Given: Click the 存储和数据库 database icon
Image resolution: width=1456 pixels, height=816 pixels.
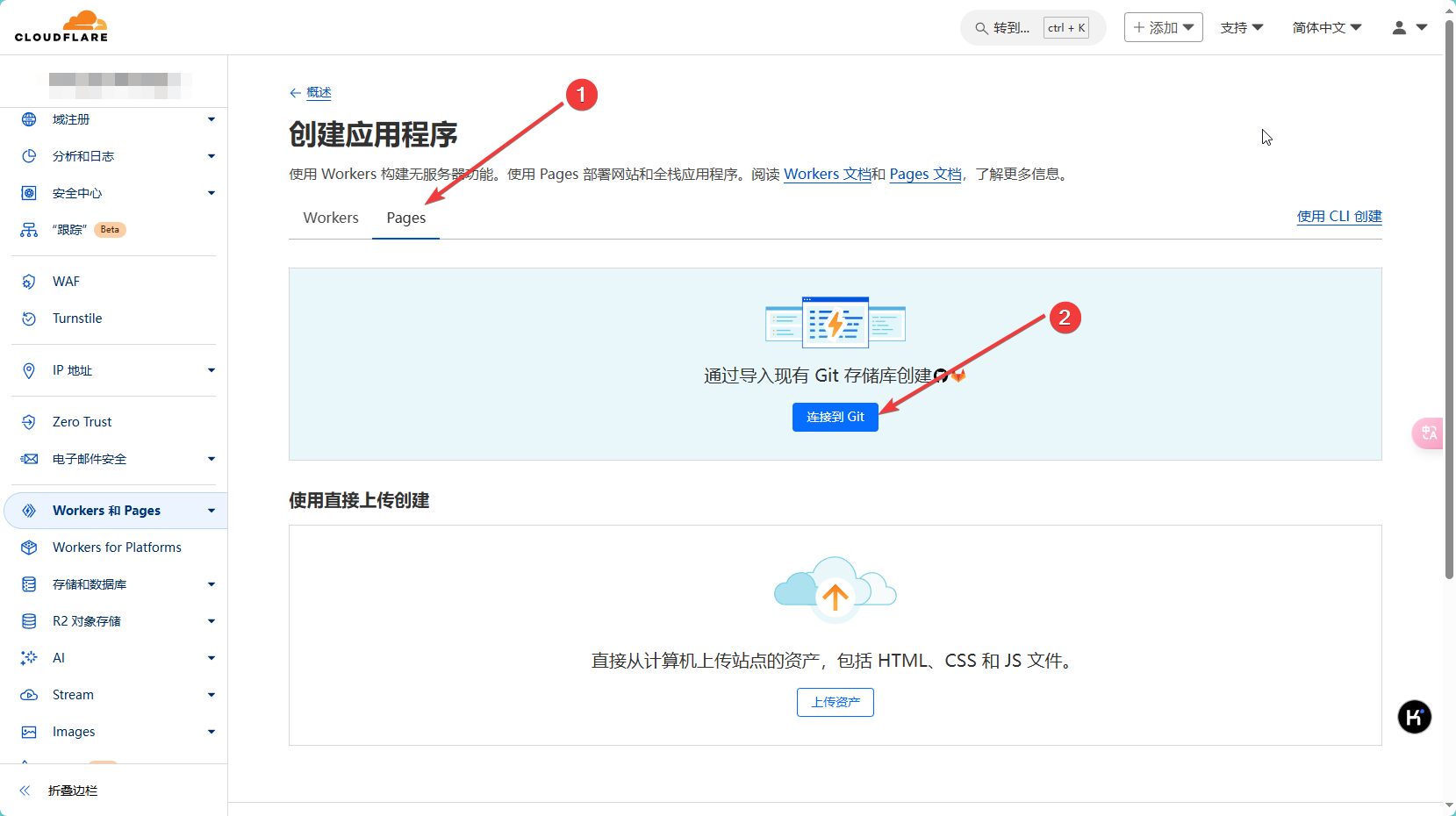Looking at the screenshot, I should (29, 584).
